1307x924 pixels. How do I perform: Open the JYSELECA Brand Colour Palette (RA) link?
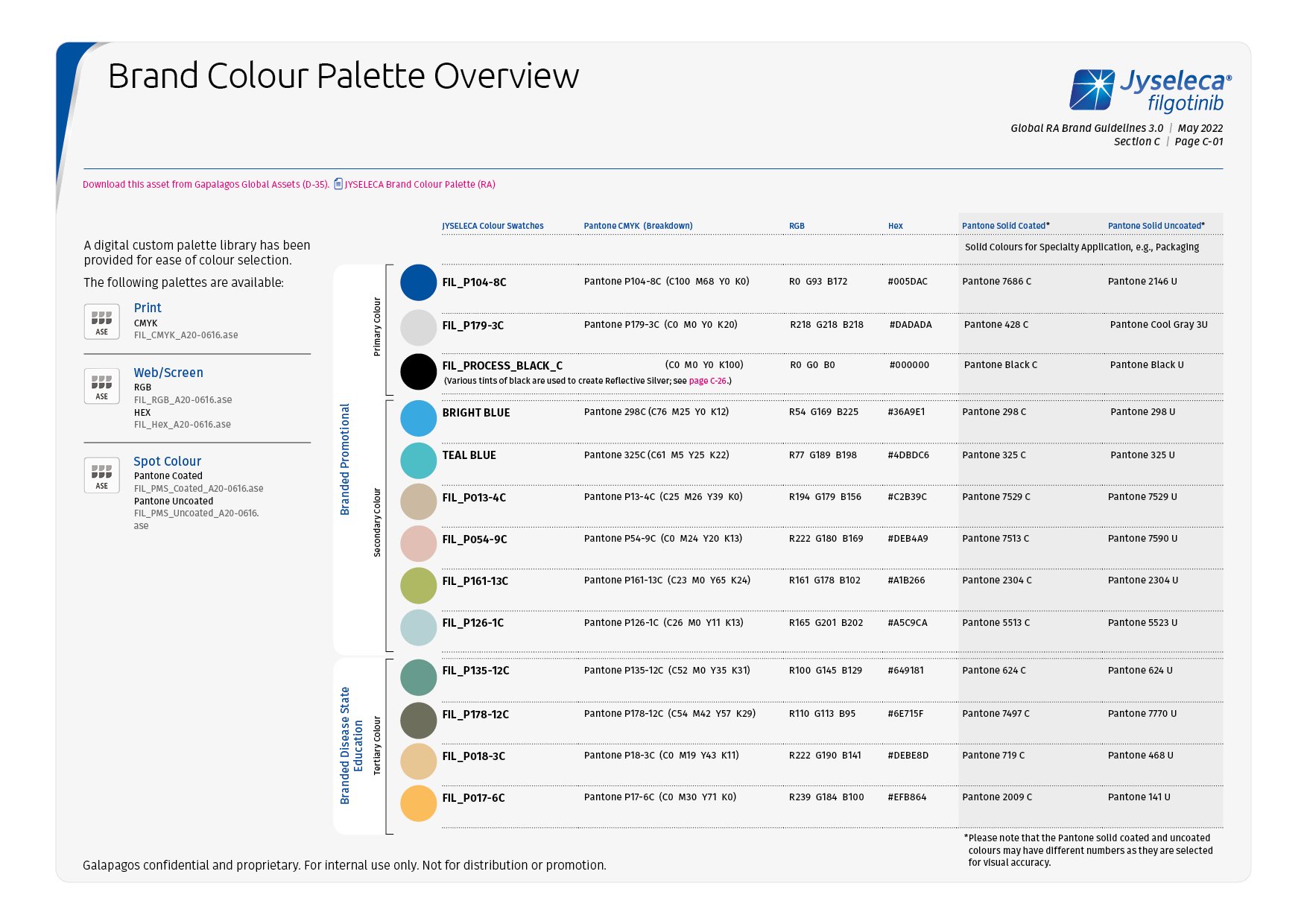pyautogui.click(x=420, y=184)
